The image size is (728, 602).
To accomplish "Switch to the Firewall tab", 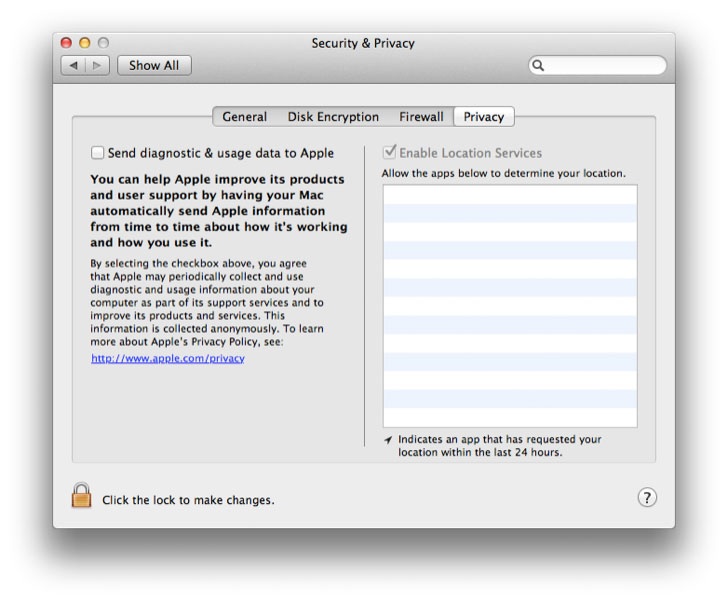I will tap(421, 117).
